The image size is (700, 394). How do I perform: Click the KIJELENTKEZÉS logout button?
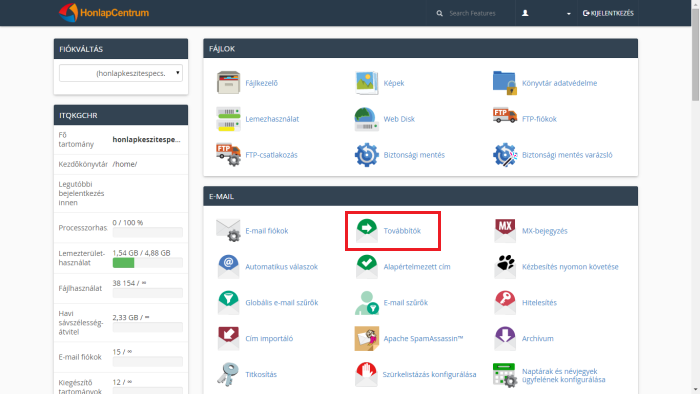[x=608, y=13]
